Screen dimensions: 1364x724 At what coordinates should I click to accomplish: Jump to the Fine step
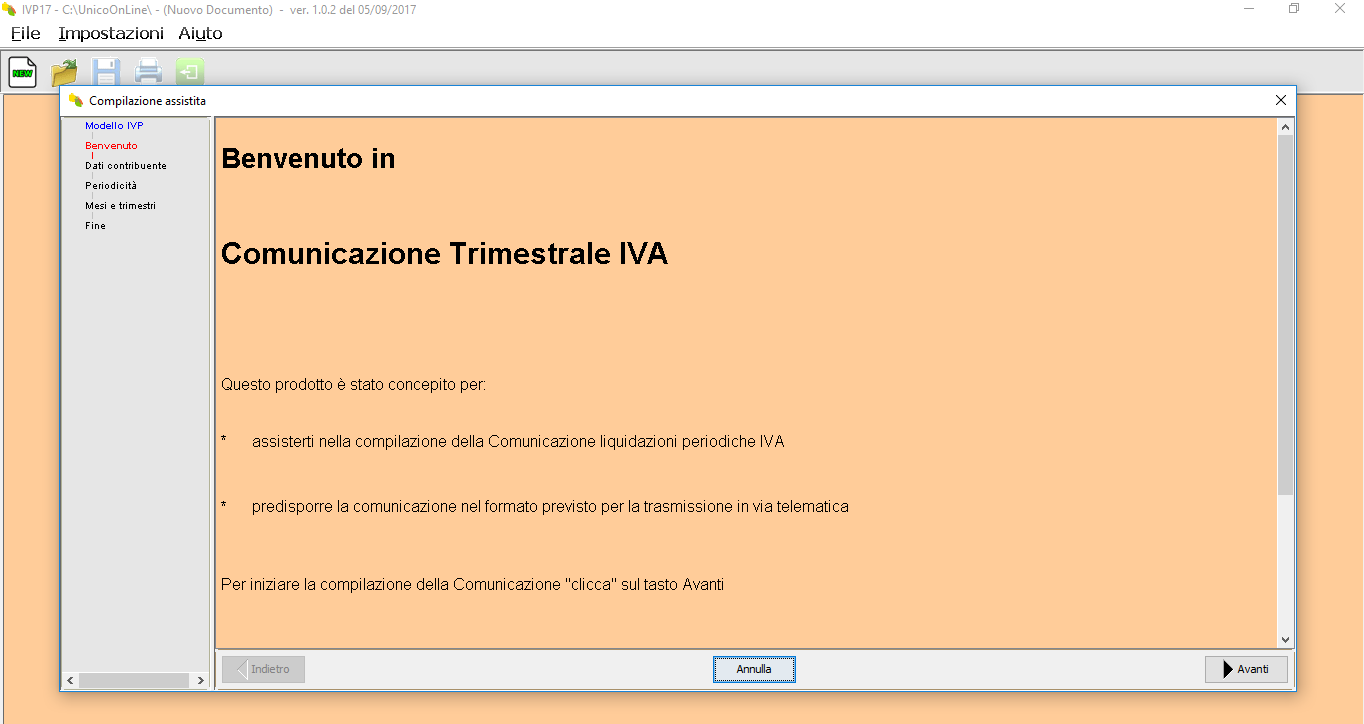pos(95,226)
